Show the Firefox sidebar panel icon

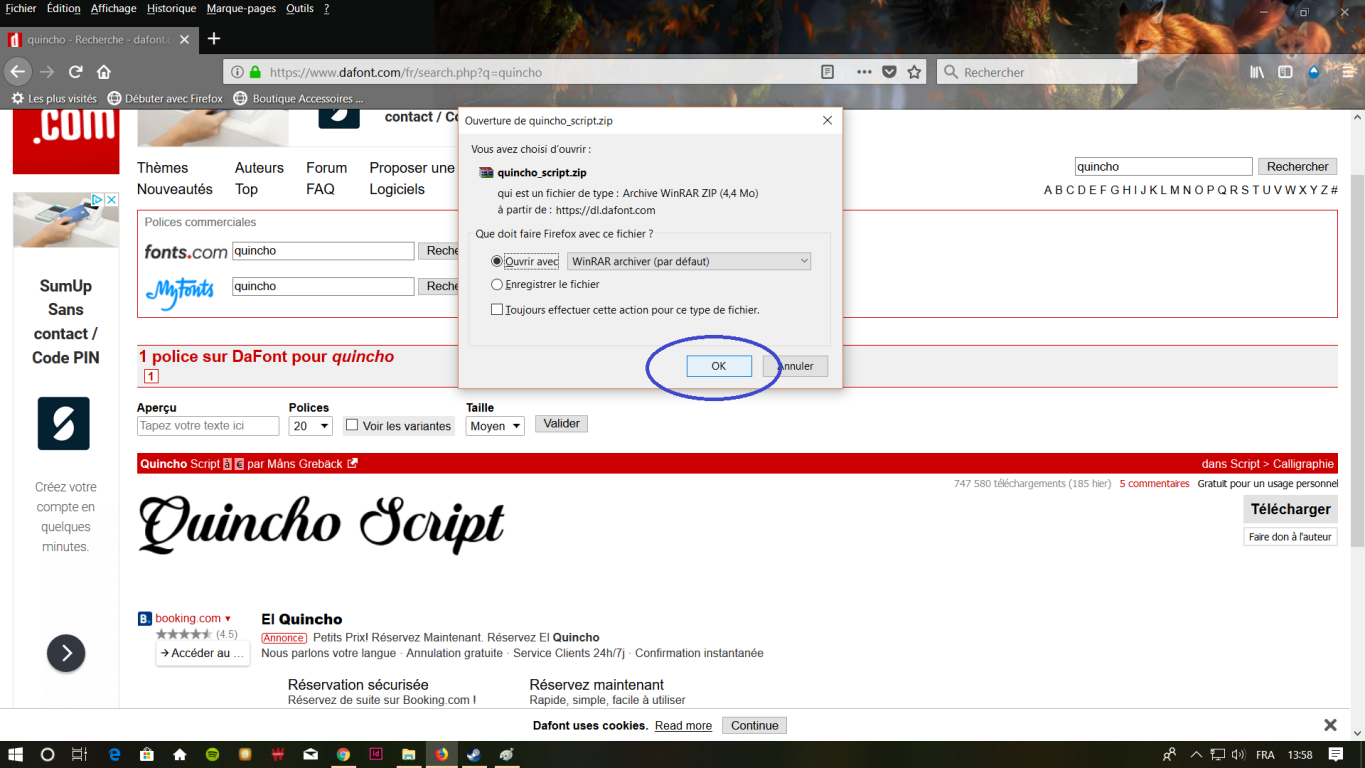[x=1286, y=72]
